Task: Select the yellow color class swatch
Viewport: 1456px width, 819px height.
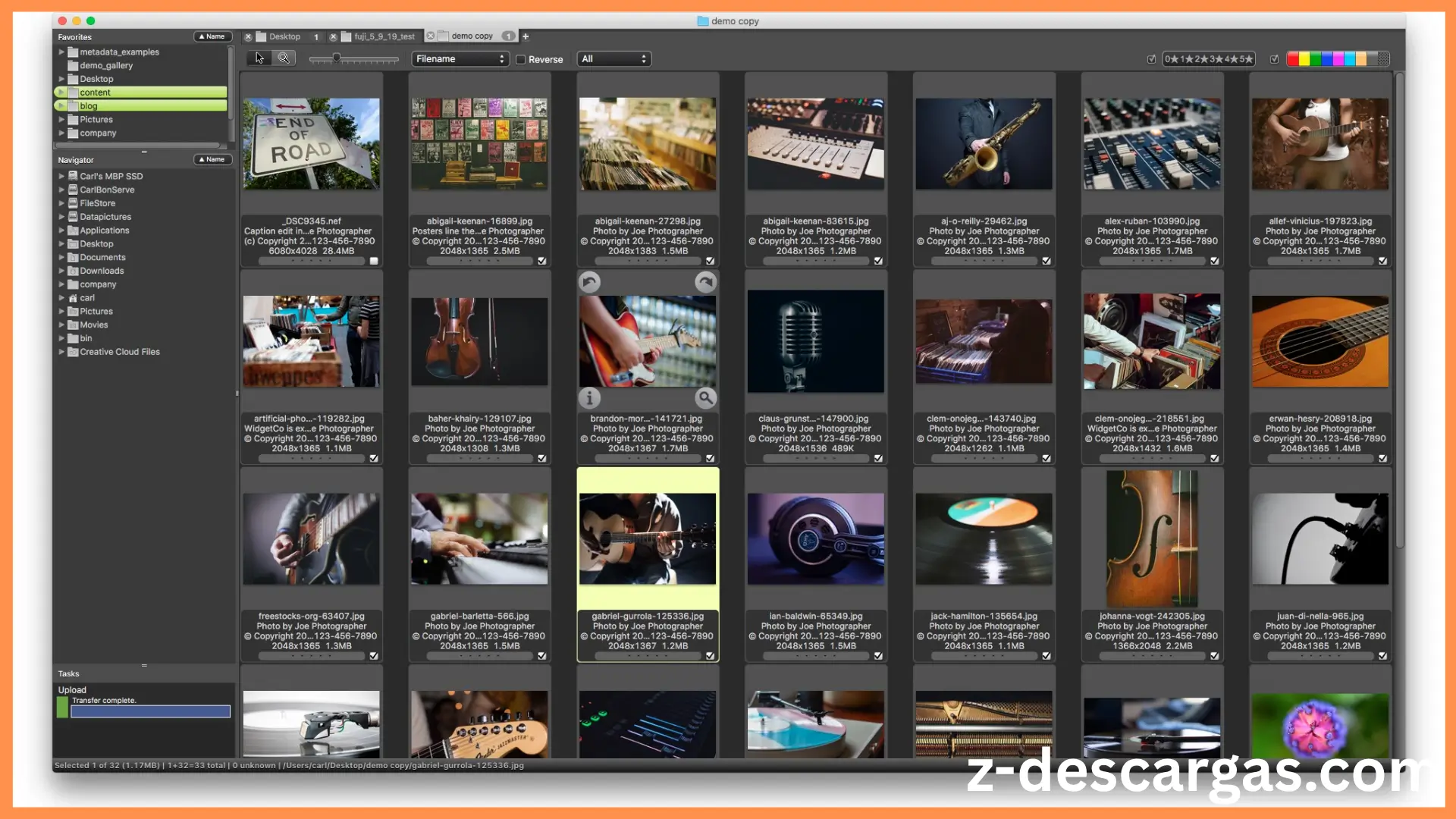Action: (x=1304, y=58)
